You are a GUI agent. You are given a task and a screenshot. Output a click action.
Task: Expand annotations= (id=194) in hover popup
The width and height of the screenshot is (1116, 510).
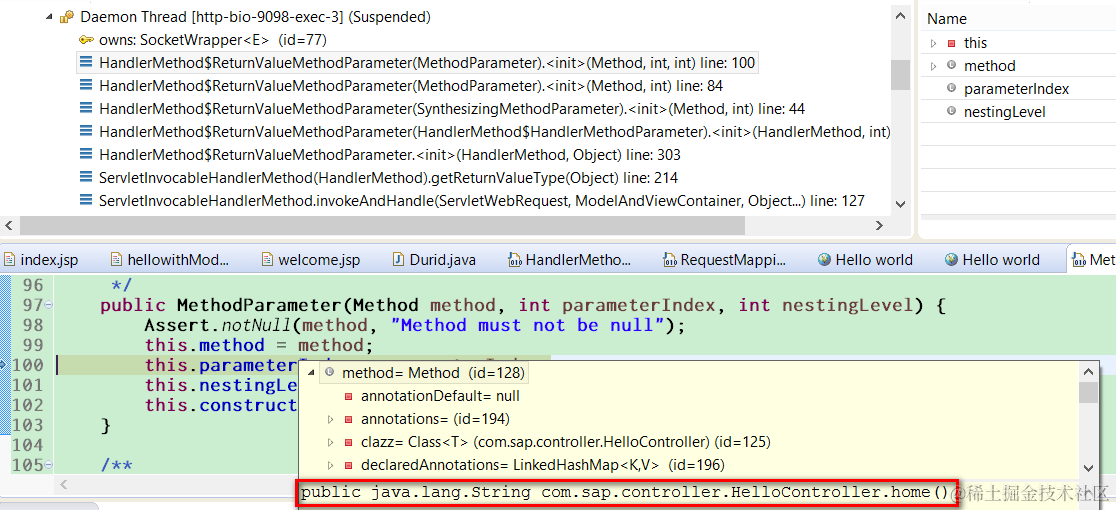click(330, 419)
